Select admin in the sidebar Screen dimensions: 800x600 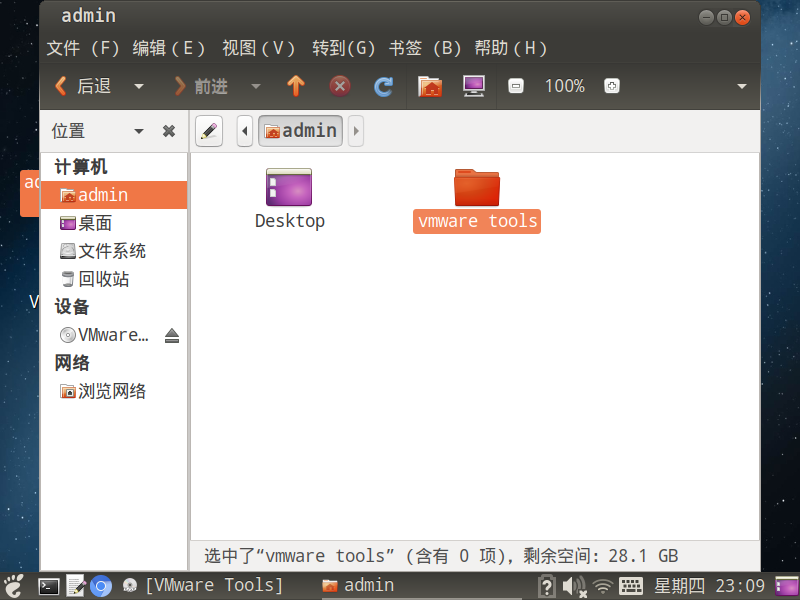point(114,195)
